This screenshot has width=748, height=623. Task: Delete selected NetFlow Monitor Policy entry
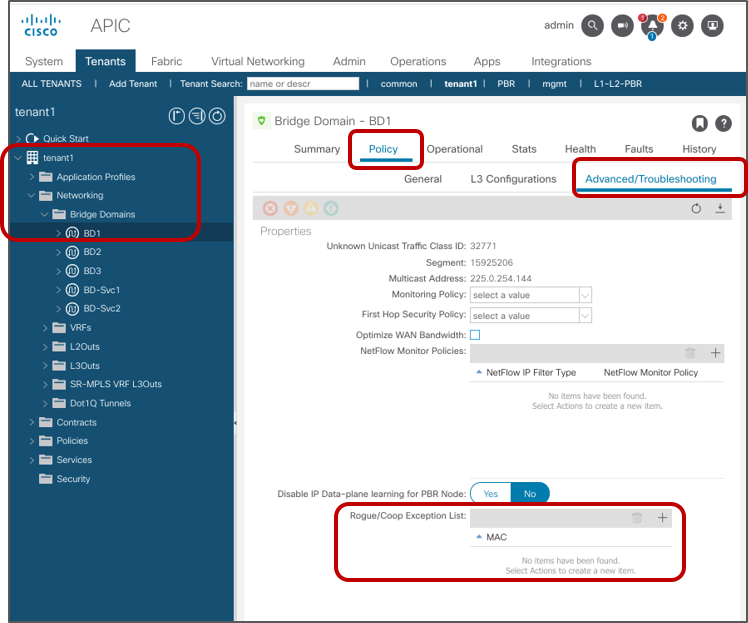click(x=690, y=353)
